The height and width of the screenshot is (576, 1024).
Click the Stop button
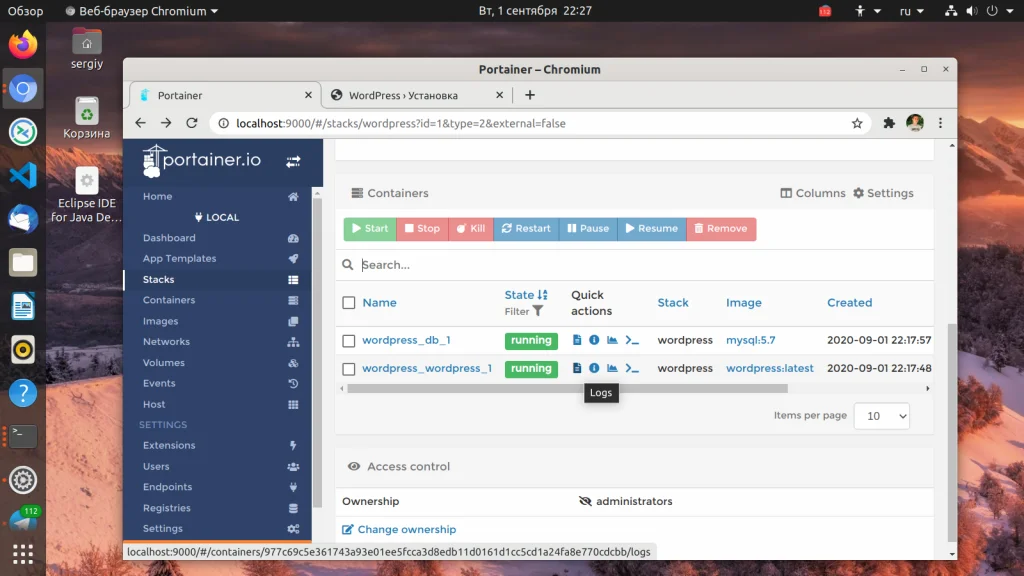422,229
